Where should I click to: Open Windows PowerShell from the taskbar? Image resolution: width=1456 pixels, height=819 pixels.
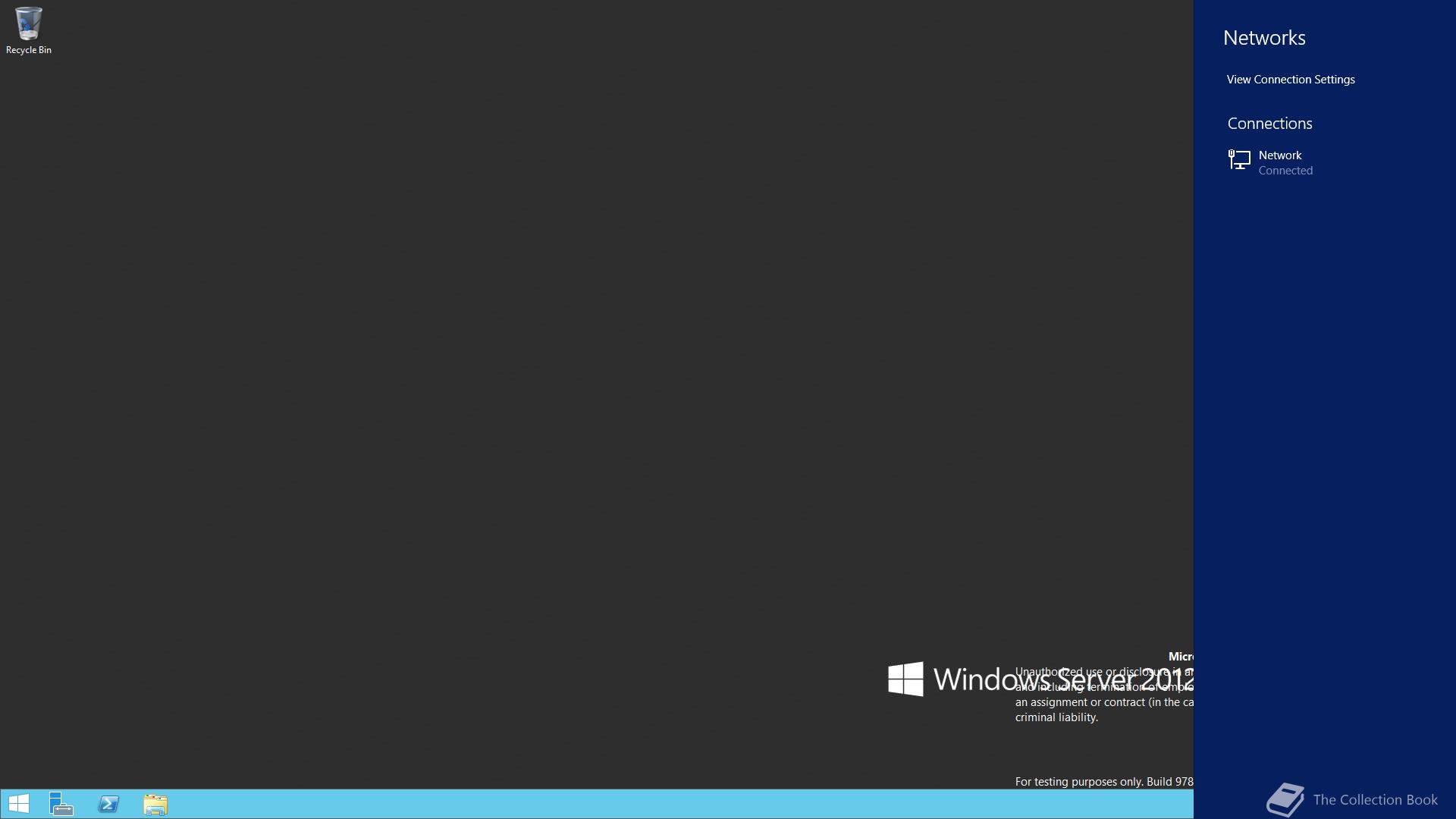(108, 804)
